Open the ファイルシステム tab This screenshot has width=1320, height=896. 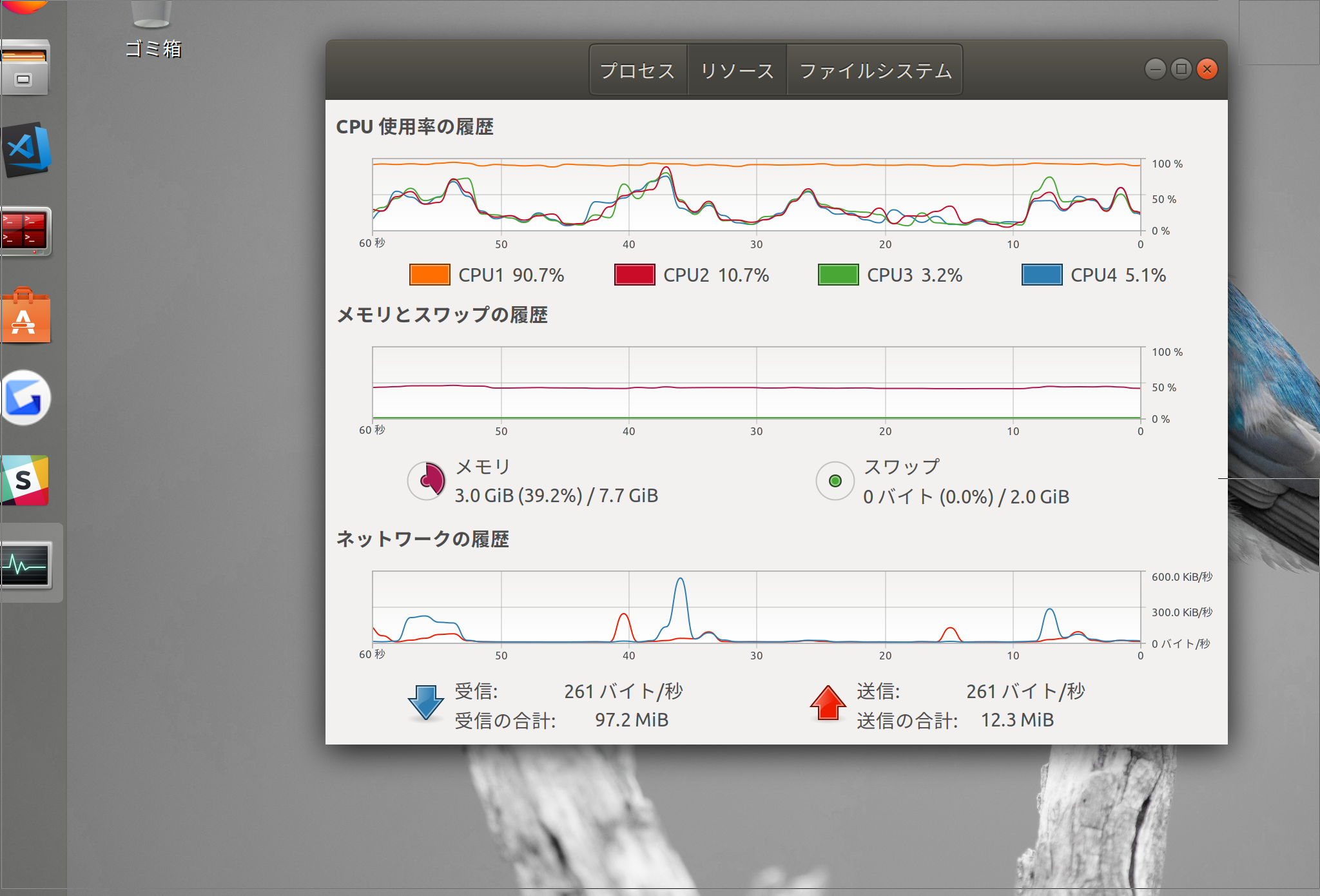(x=875, y=70)
